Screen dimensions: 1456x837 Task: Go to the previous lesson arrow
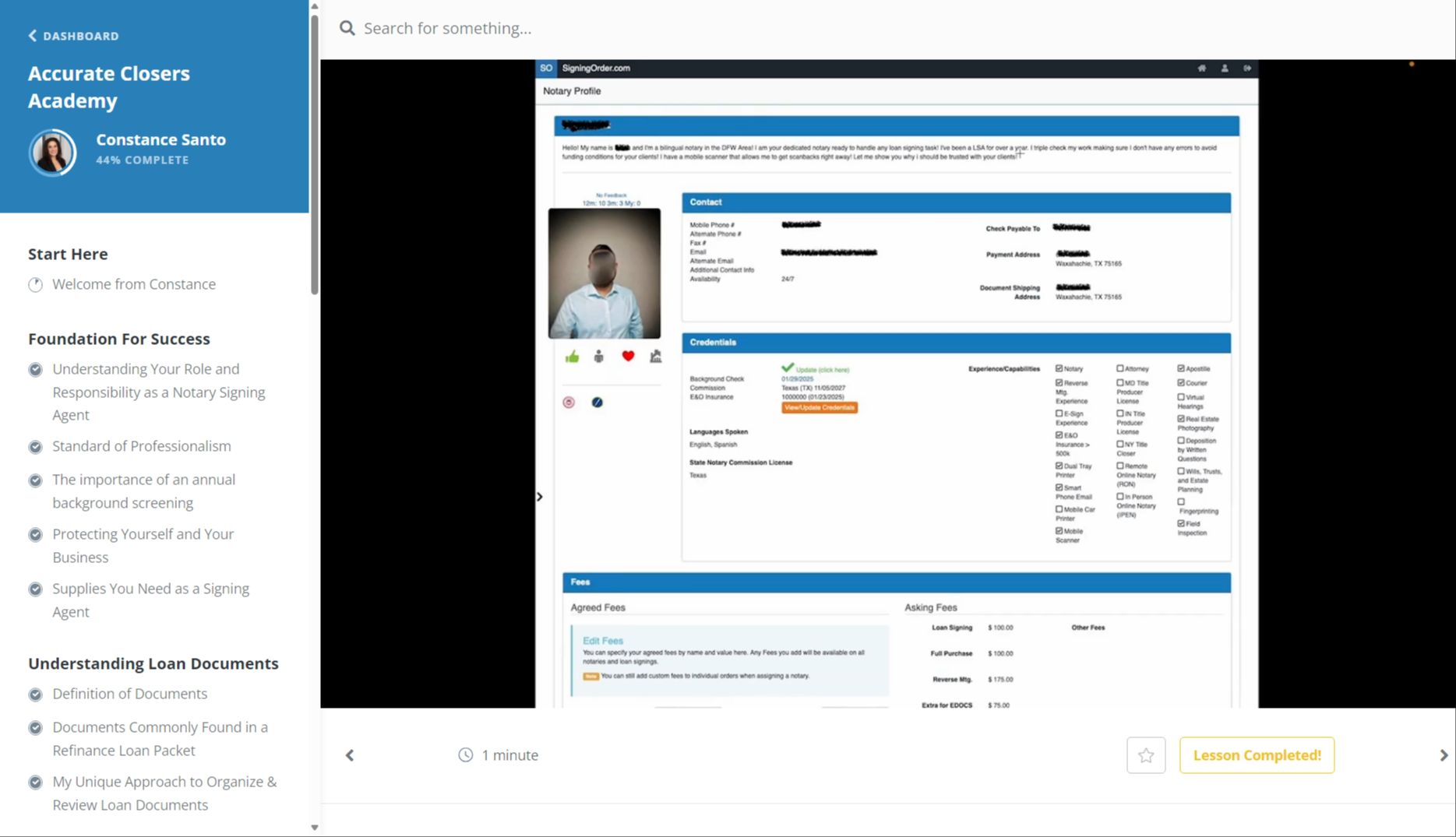[x=350, y=755]
